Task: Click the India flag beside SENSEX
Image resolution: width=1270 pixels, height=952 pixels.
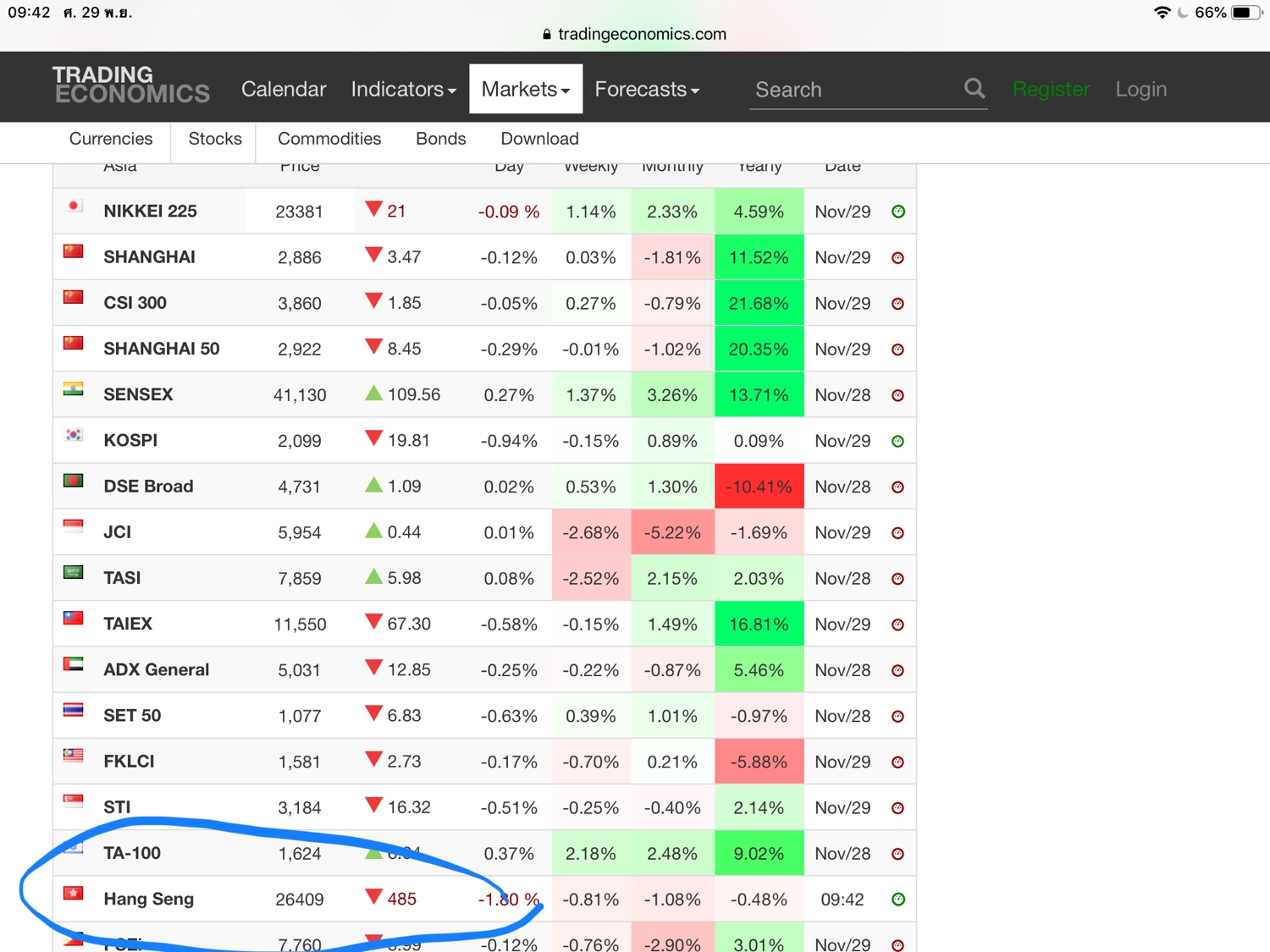Action: pyautogui.click(x=74, y=388)
